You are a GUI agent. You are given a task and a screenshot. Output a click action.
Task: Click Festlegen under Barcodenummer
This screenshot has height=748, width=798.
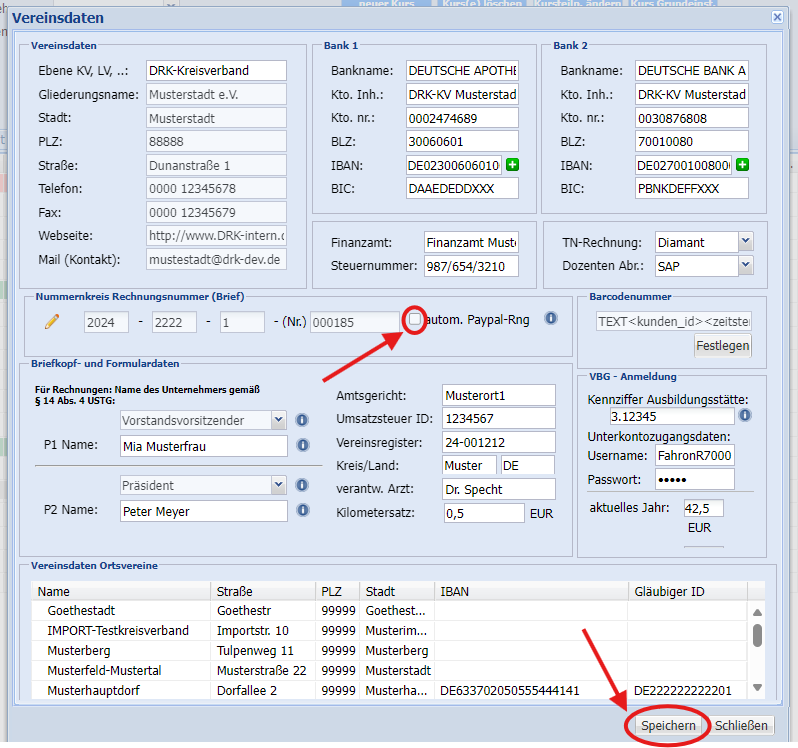pyautogui.click(x=722, y=346)
